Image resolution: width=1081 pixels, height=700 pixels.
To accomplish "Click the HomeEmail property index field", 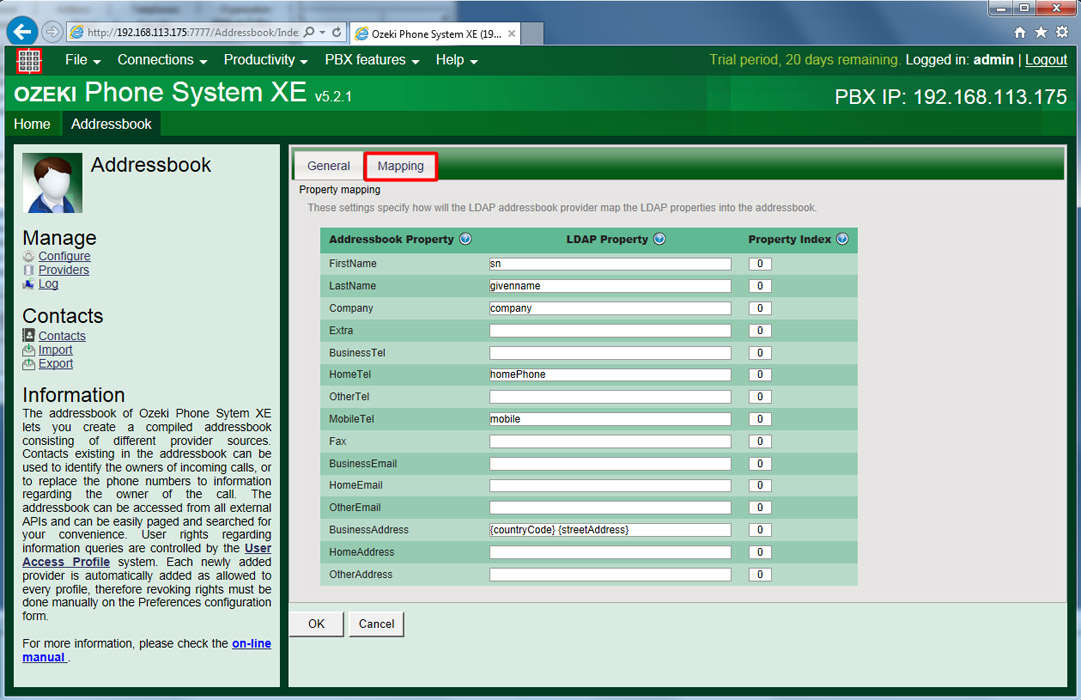I will tap(760, 486).
